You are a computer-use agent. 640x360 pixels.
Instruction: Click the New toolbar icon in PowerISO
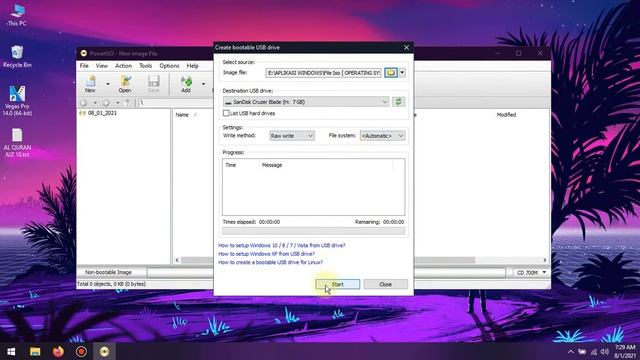pos(90,84)
